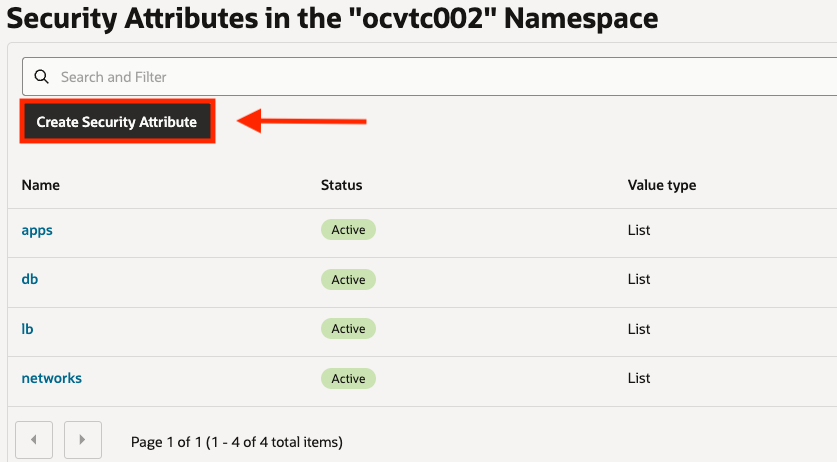Viewport: 837px width, 462px height.
Task: Select the List value for networks
Action: pyautogui.click(x=639, y=379)
